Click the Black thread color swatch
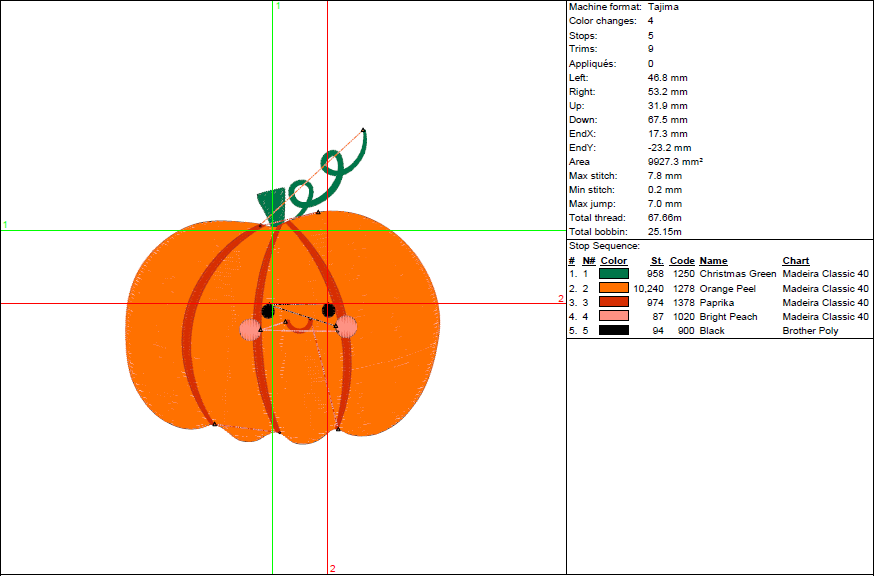The height and width of the screenshot is (576, 874). [614, 330]
